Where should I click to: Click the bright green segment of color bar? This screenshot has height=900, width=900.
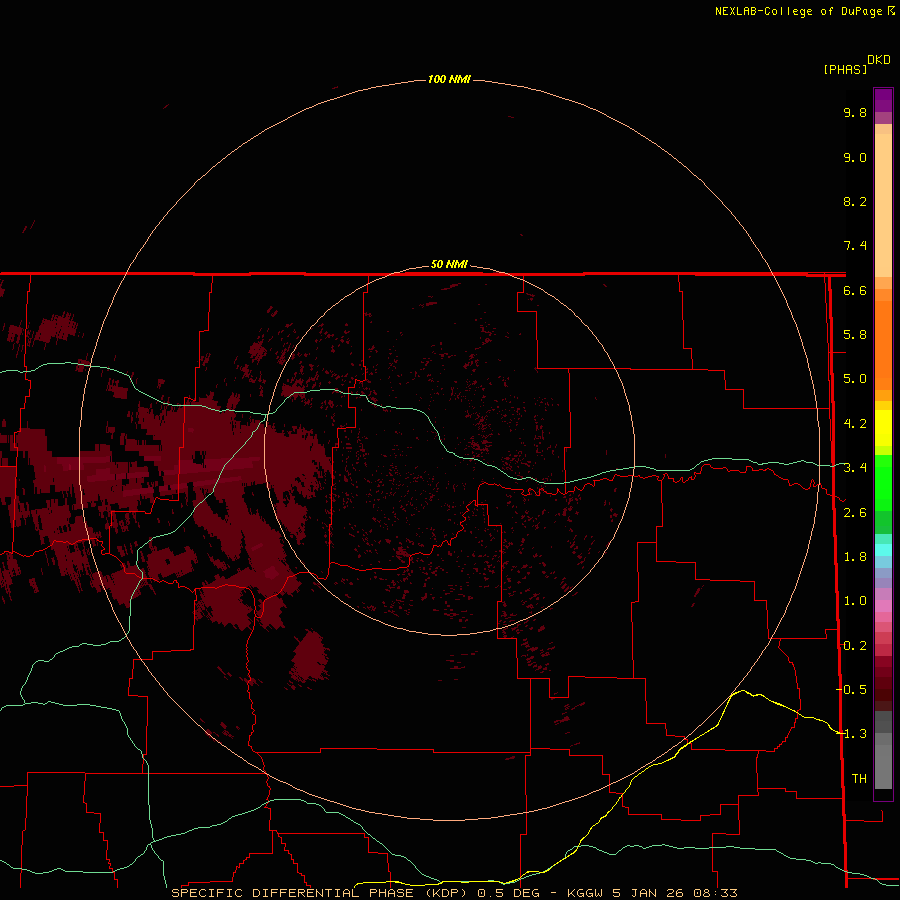point(883,482)
